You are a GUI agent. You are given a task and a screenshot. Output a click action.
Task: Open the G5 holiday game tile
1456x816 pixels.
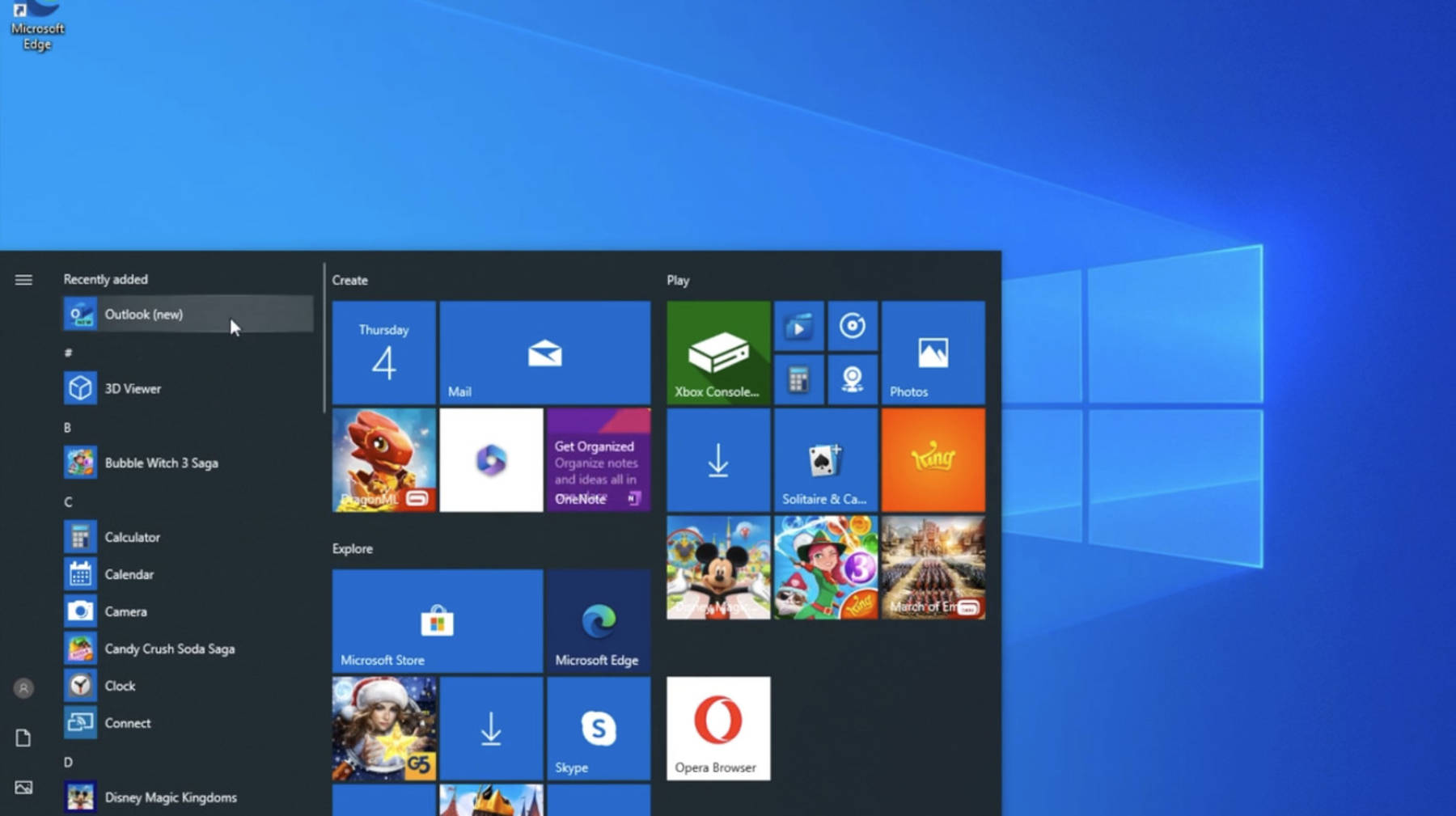tap(384, 729)
